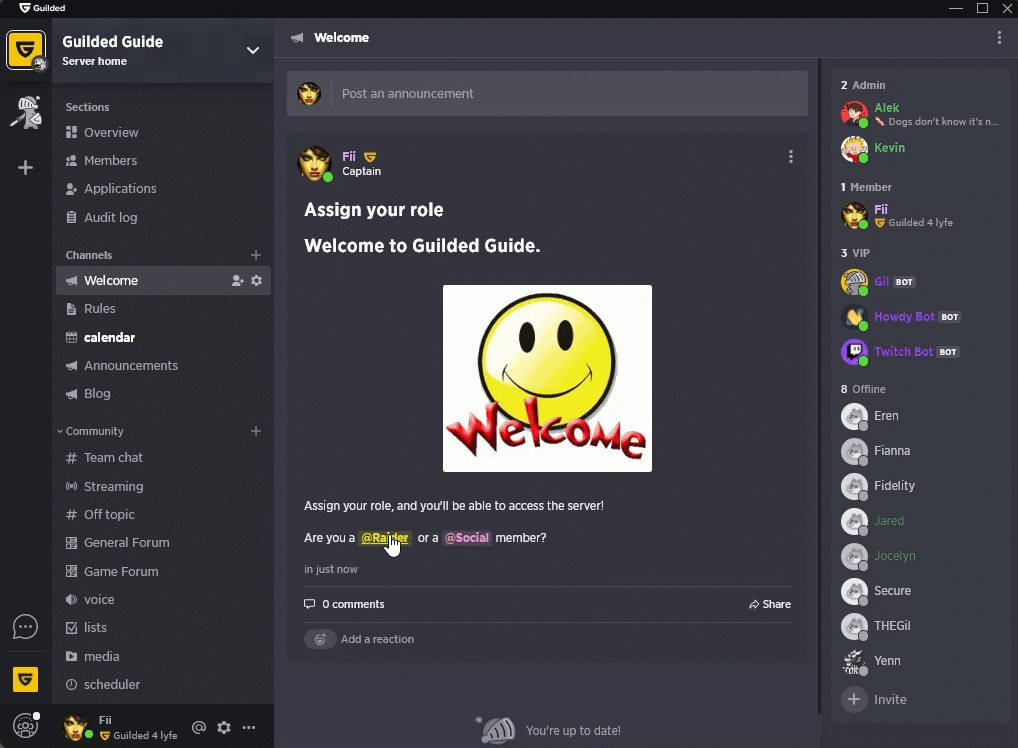Image resolution: width=1018 pixels, height=748 pixels.
Task: Open Kevin's avatar in the member list
Action: click(x=854, y=149)
